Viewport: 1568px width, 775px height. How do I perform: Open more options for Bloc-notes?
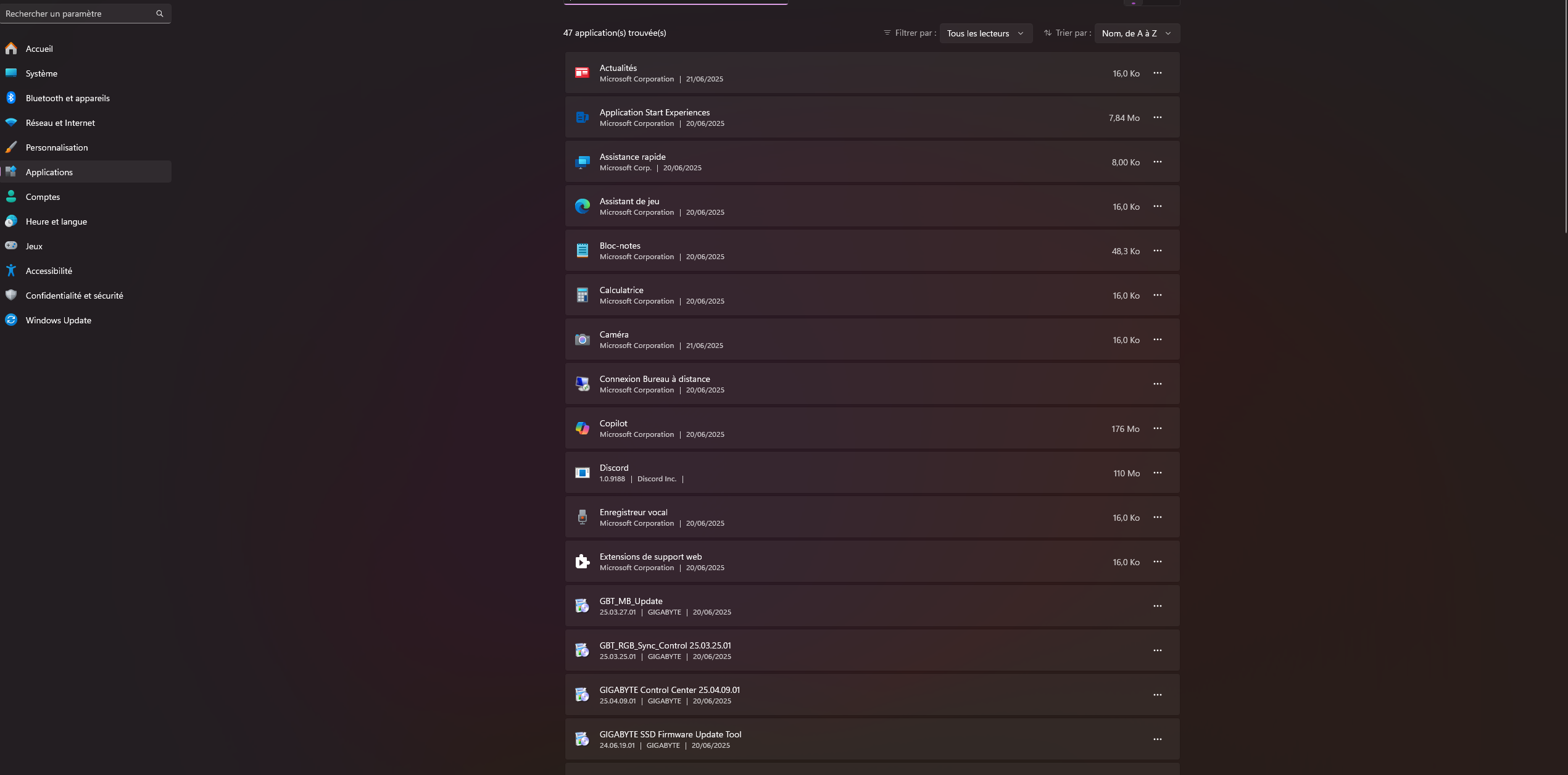pyautogui.click(x=1157, y=251)
